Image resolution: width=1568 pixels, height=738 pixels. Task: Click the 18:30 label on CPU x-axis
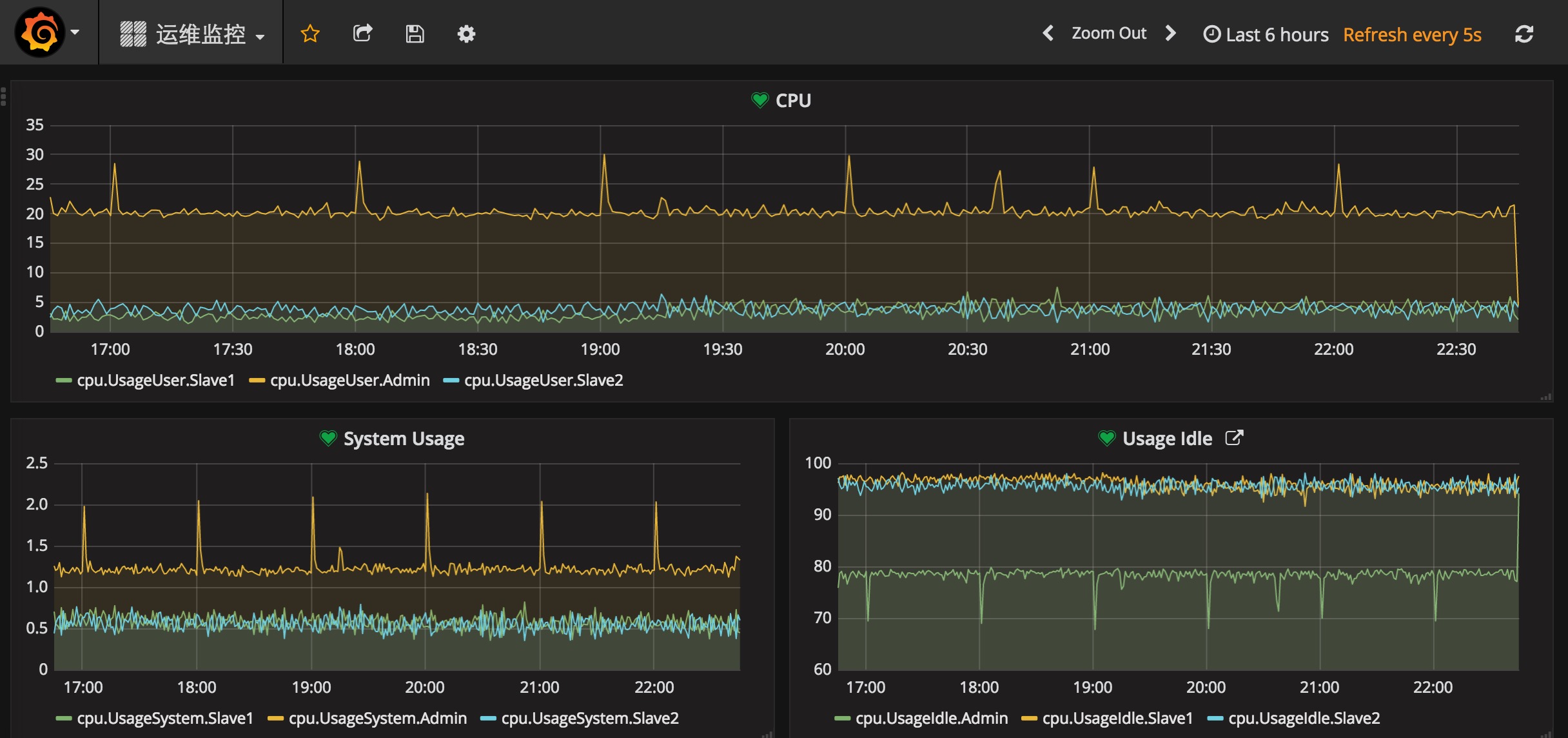click(x=478, y=350)
